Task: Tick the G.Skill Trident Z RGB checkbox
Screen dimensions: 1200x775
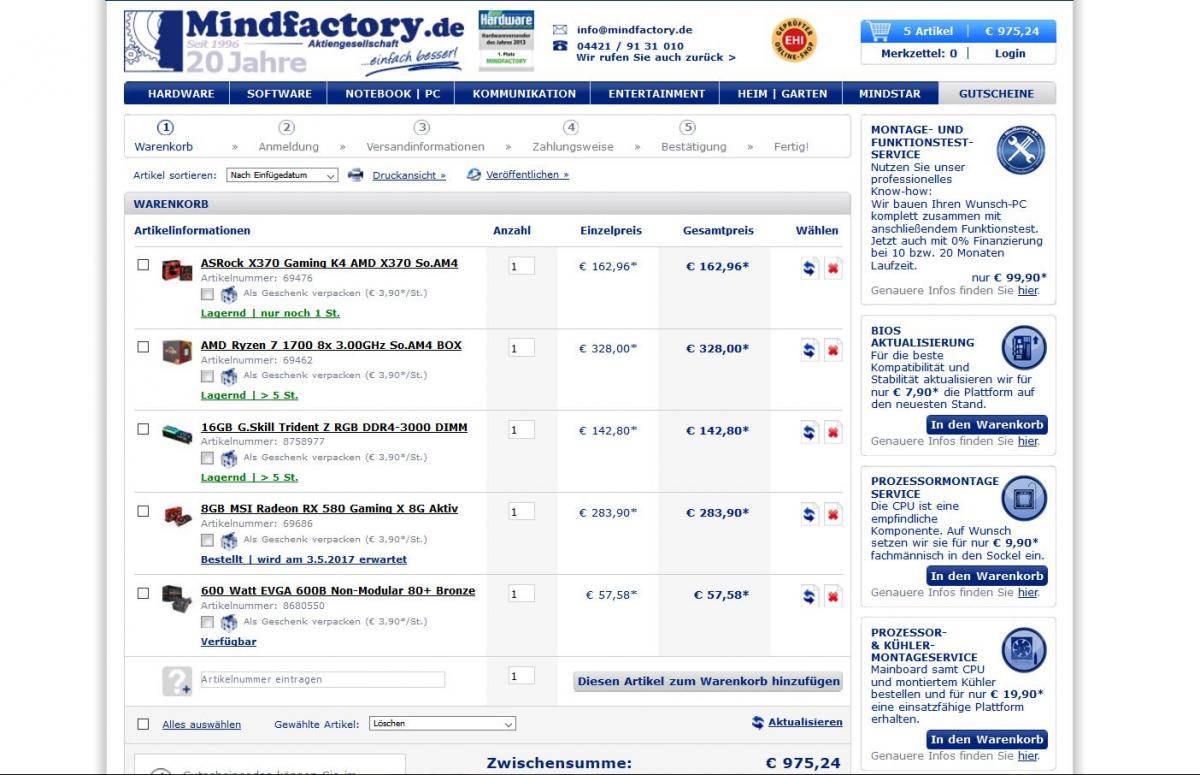Action: tap(143, 429)
